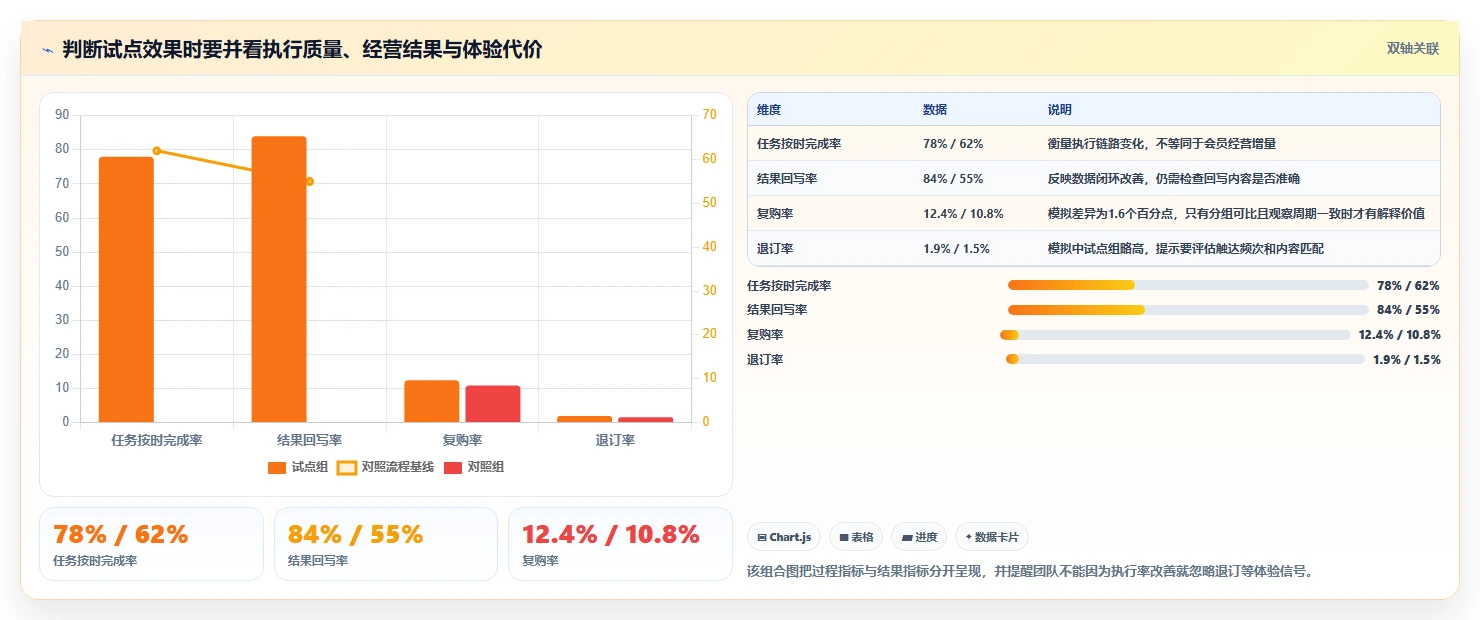Select the Chart.js tag chip
Viewport: 1480px width, 620px height.
point(783,537)
